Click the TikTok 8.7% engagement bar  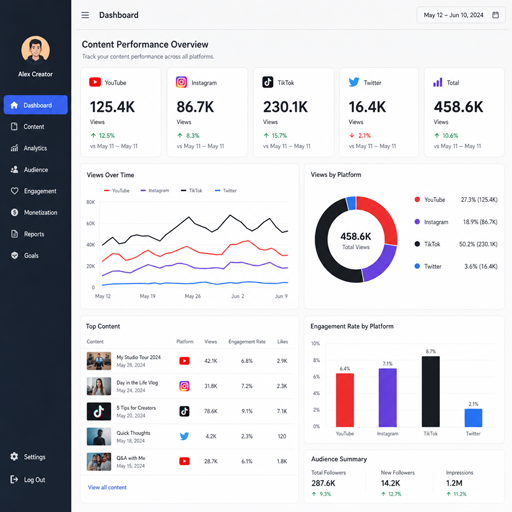[x=431, y=391]
